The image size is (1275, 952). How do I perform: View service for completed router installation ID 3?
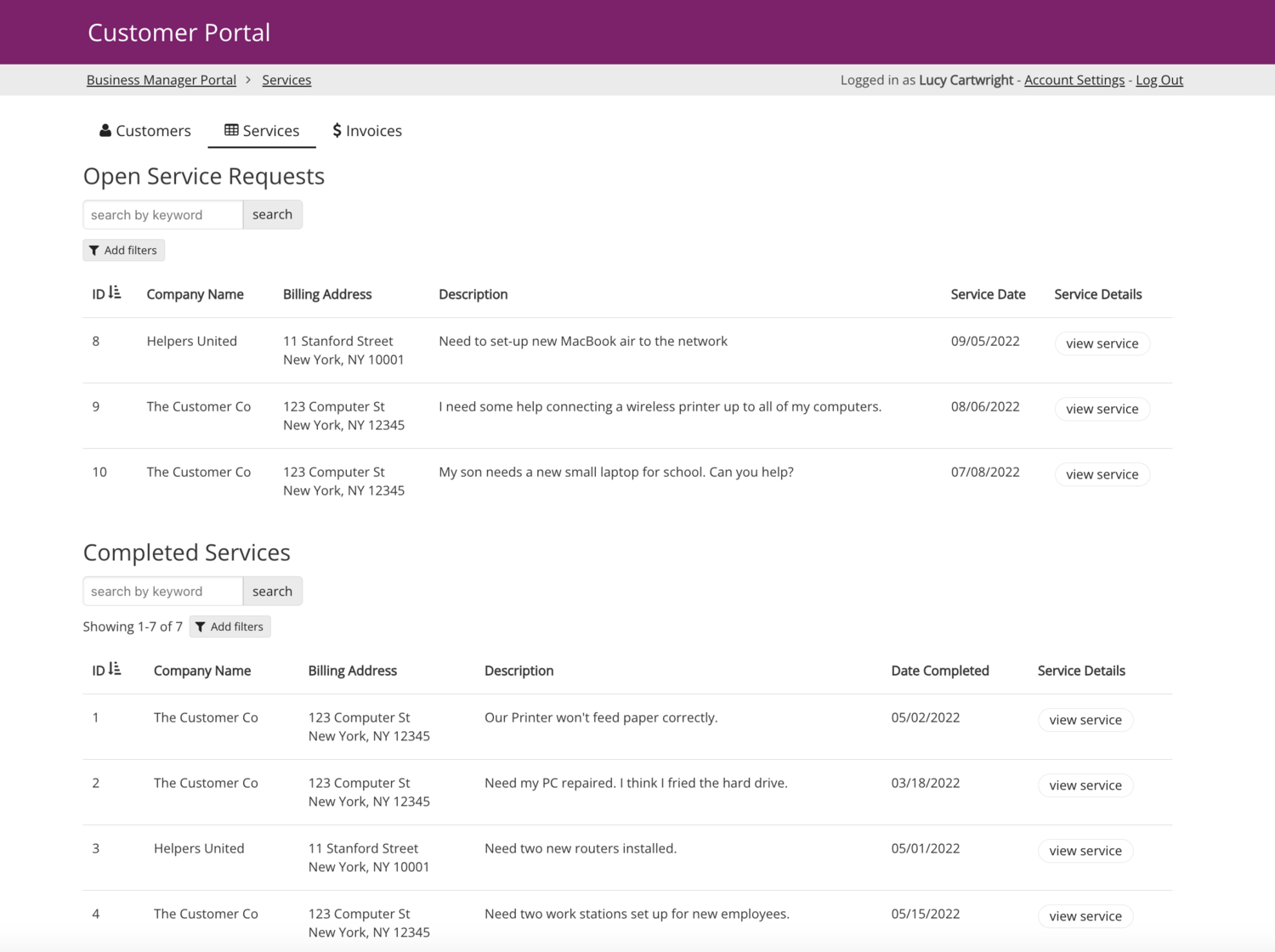[1085, 850]
